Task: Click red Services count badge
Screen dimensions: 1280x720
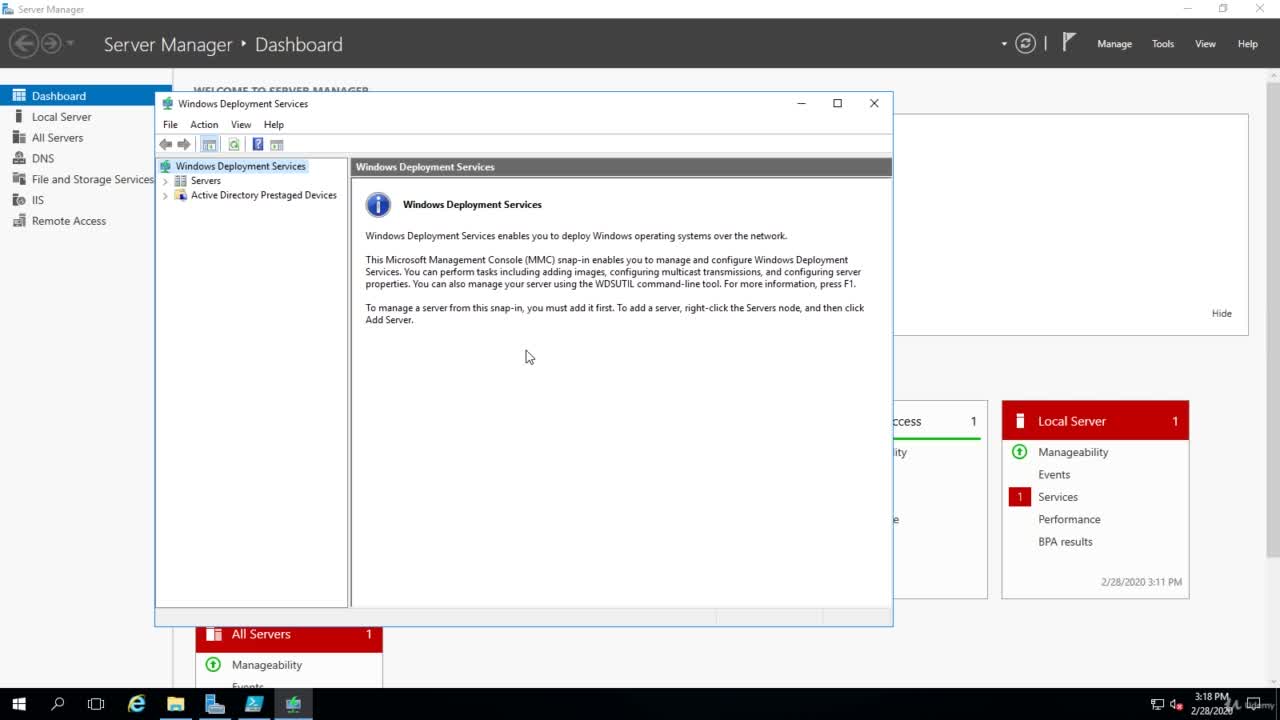Action: (x=1020, y=497)
